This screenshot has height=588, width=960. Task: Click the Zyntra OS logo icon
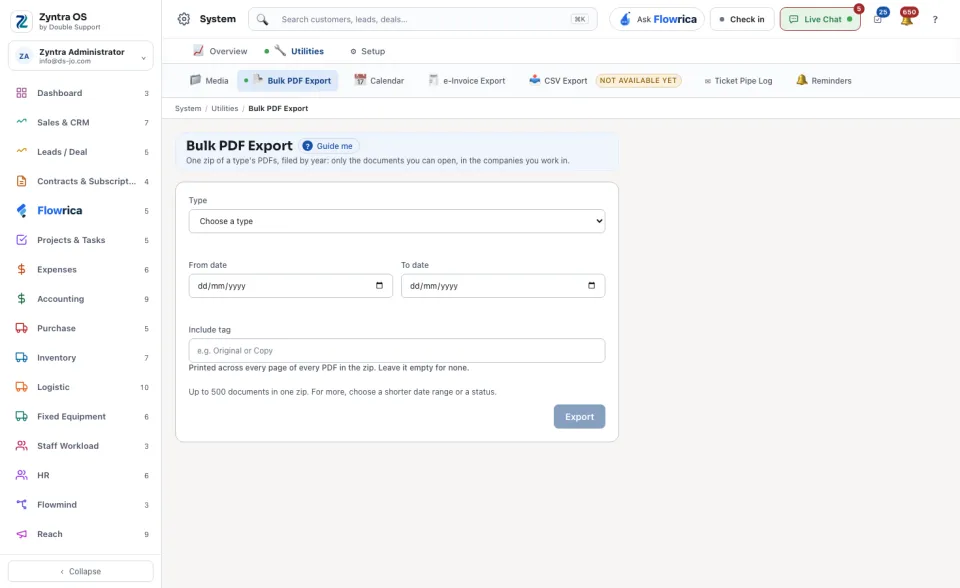point(21,21)
